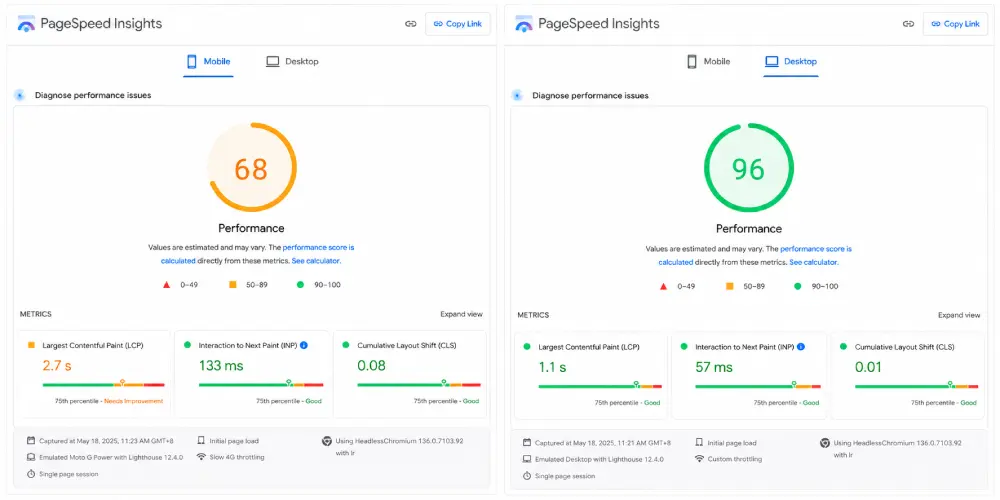Click the timer icon beside left Single page session
The height and width of the screenshot is (500, 1000).
pyautogui.click(x=31, y=474)
